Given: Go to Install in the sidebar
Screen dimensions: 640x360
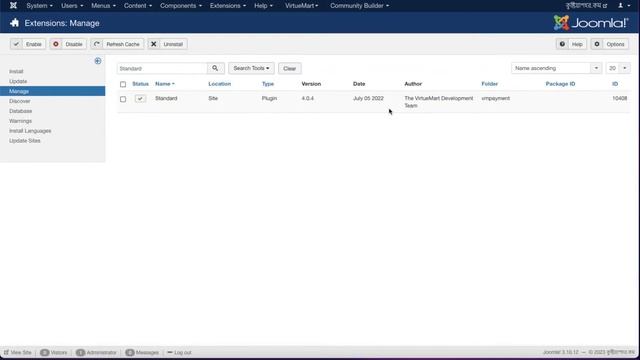Looking at the screenshot, I should pos(16,71).
